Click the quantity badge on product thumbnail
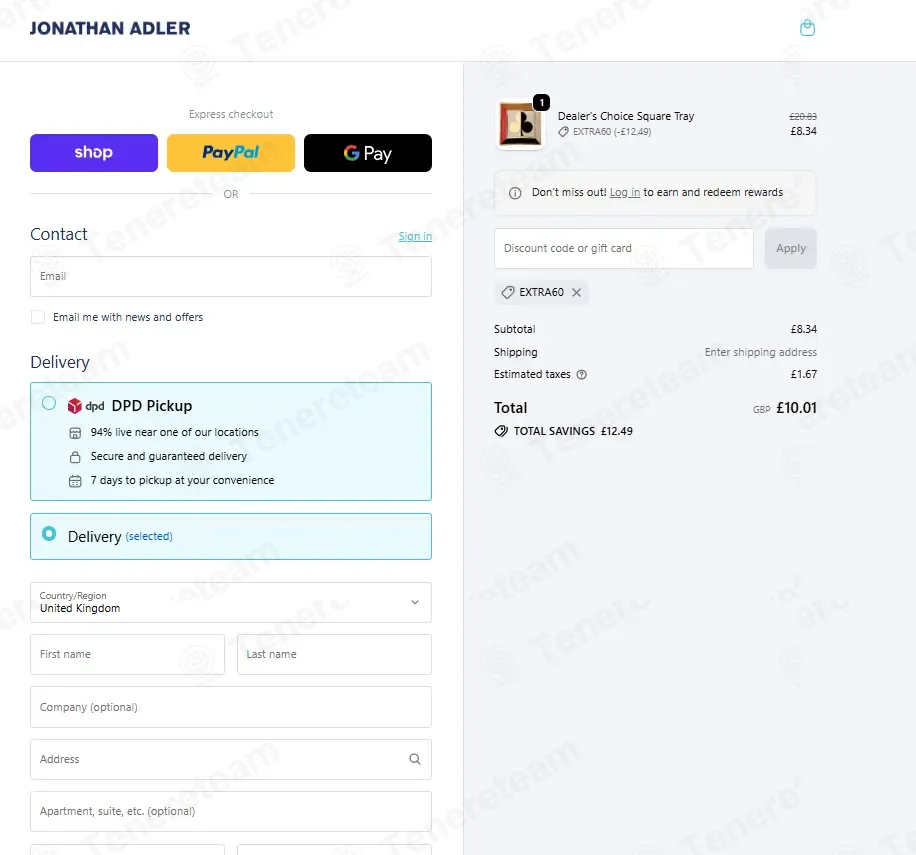This screenshot has height=855, width=916. click(x=542, y=103)
